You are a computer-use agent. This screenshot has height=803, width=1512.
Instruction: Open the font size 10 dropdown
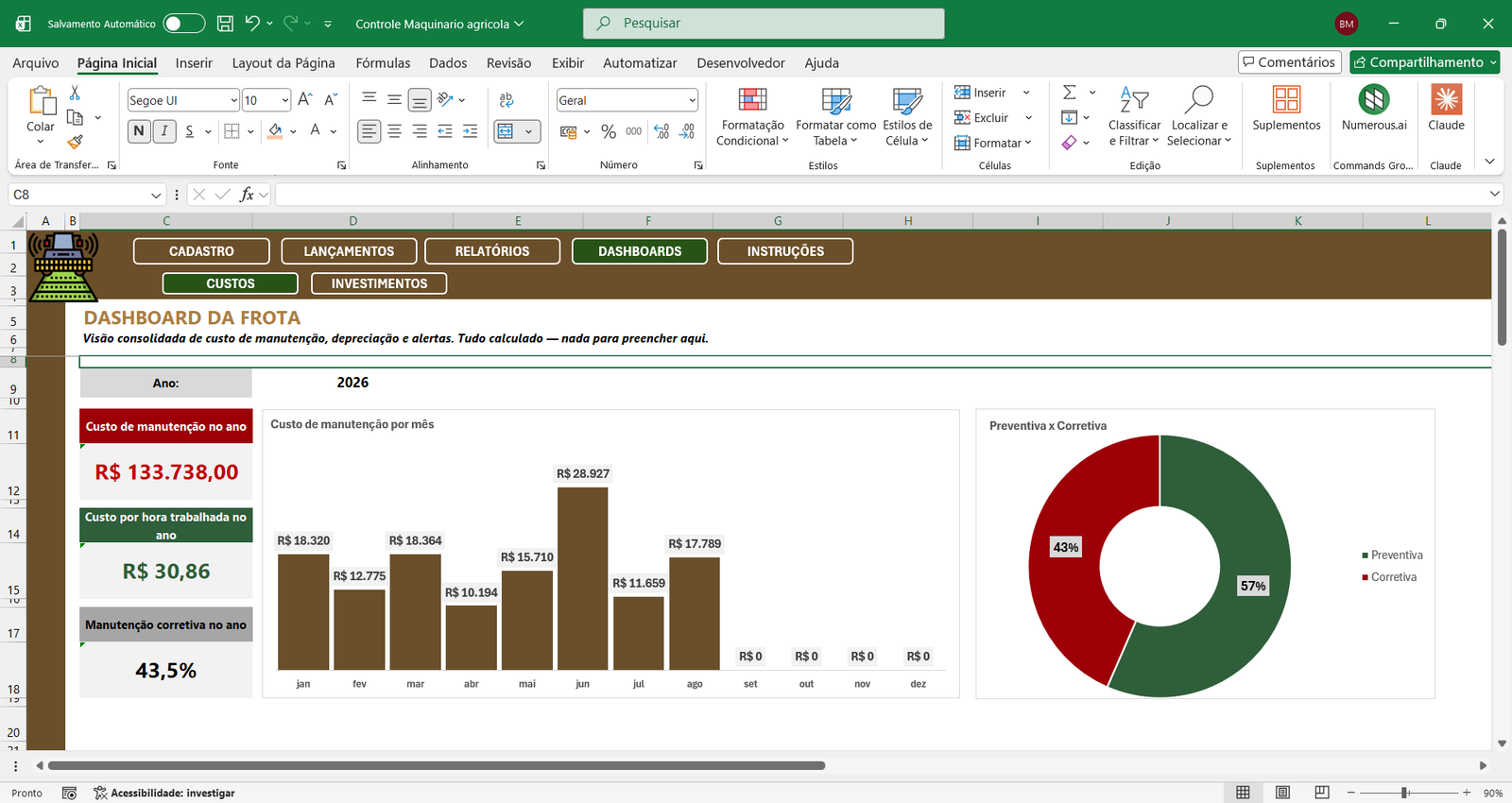coord(284,100)
